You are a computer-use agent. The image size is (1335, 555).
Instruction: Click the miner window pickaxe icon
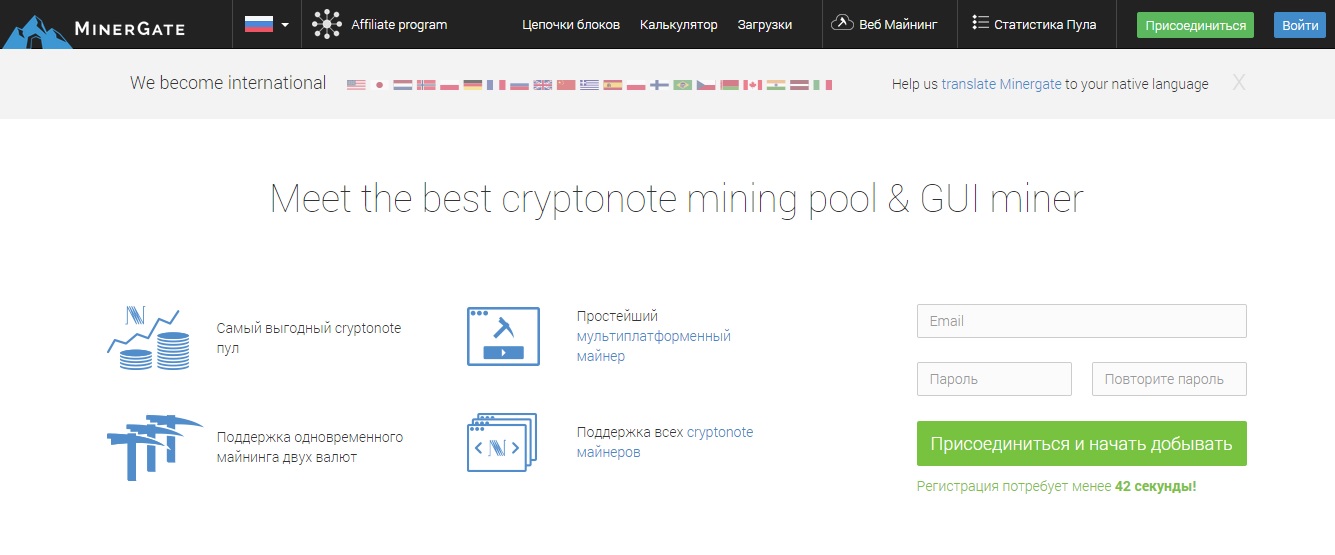pos(503,336)
